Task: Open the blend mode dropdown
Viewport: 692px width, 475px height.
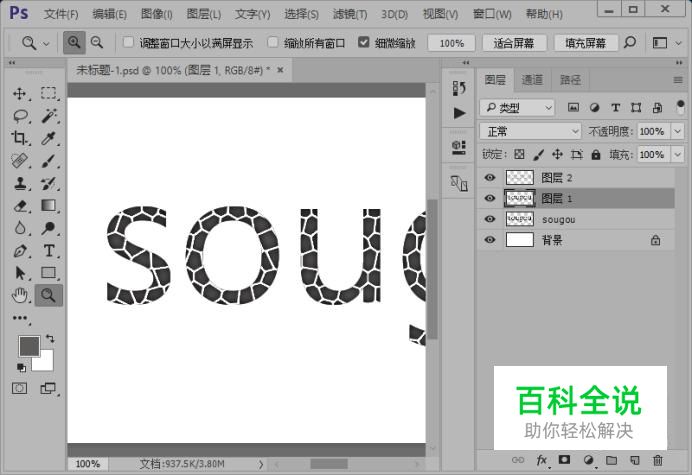Action: coord(530,131)
